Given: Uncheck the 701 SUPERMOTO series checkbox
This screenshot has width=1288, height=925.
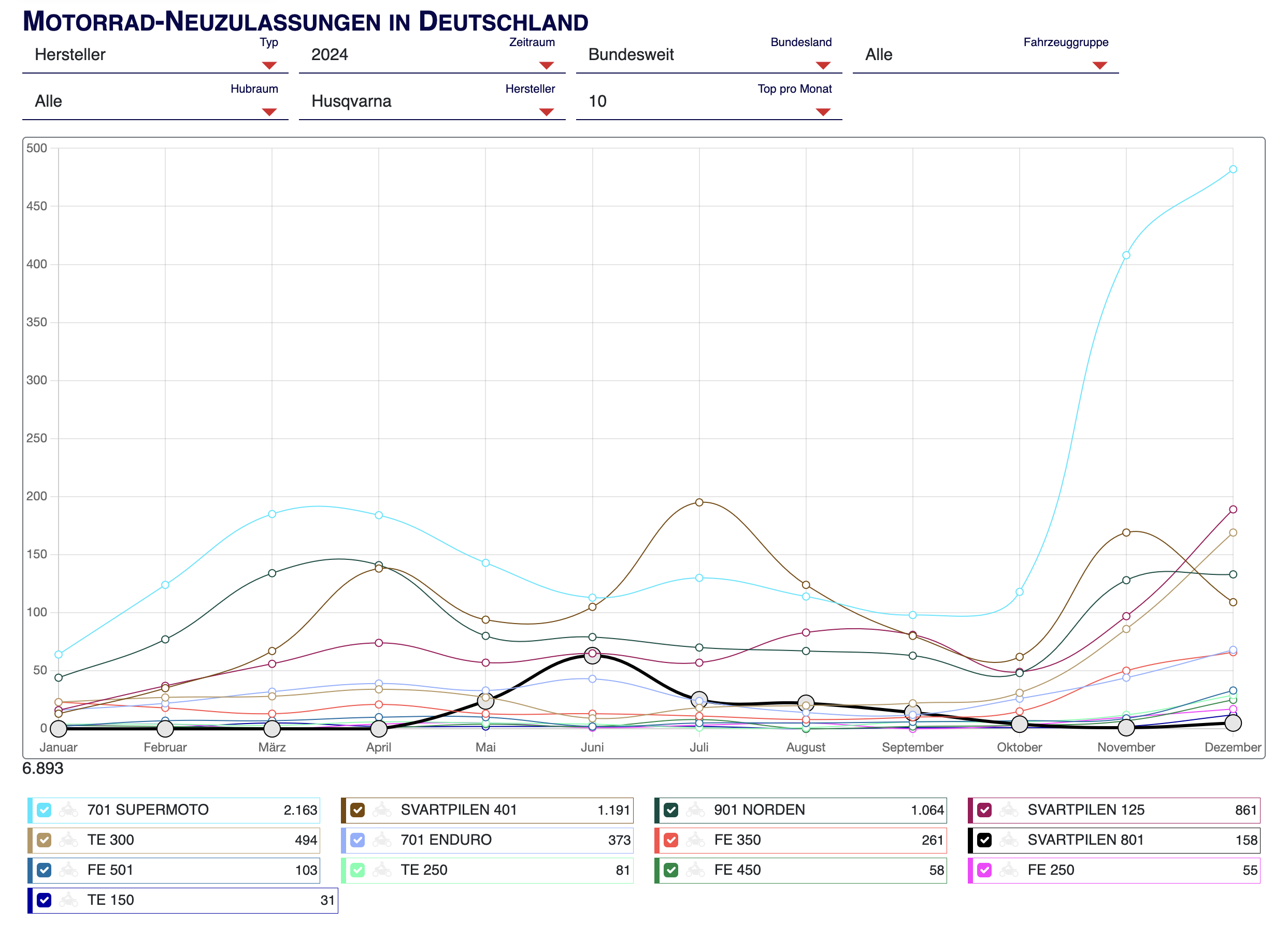Looking at the screenshot, I should coord(44,811).
